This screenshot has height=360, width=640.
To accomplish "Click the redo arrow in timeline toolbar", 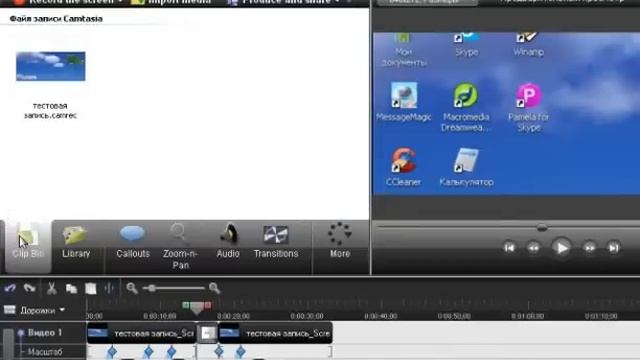I will (30, 288).
